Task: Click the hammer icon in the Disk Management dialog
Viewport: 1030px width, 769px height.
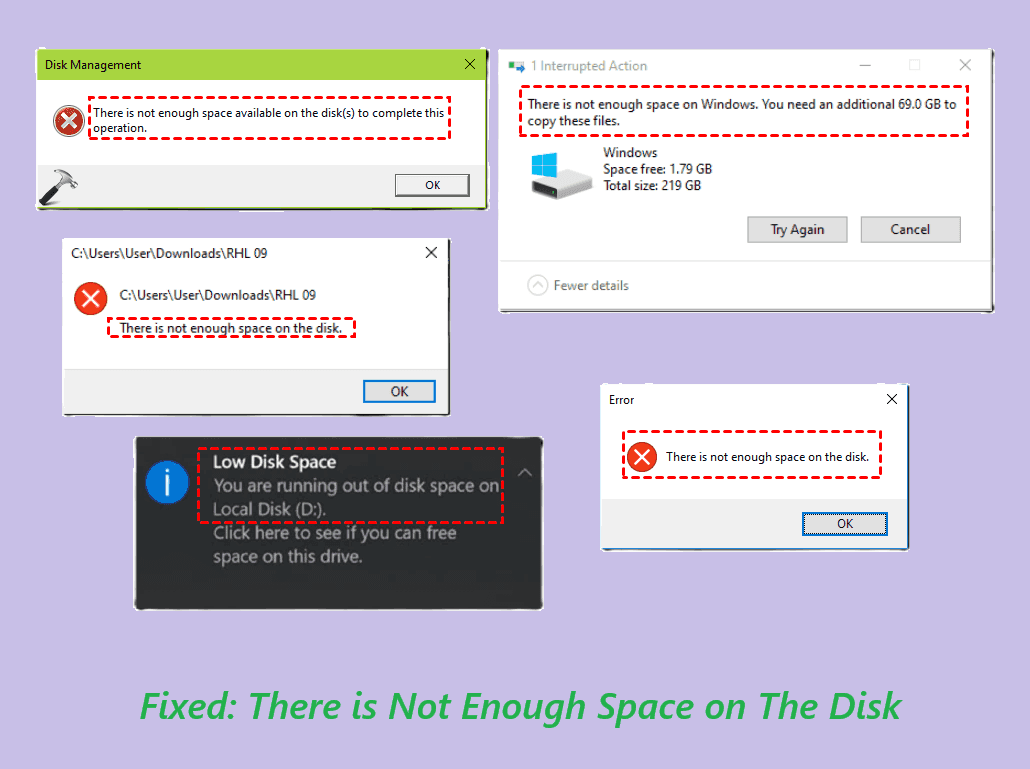Action: pyautogui.click(x=58, y=187)
